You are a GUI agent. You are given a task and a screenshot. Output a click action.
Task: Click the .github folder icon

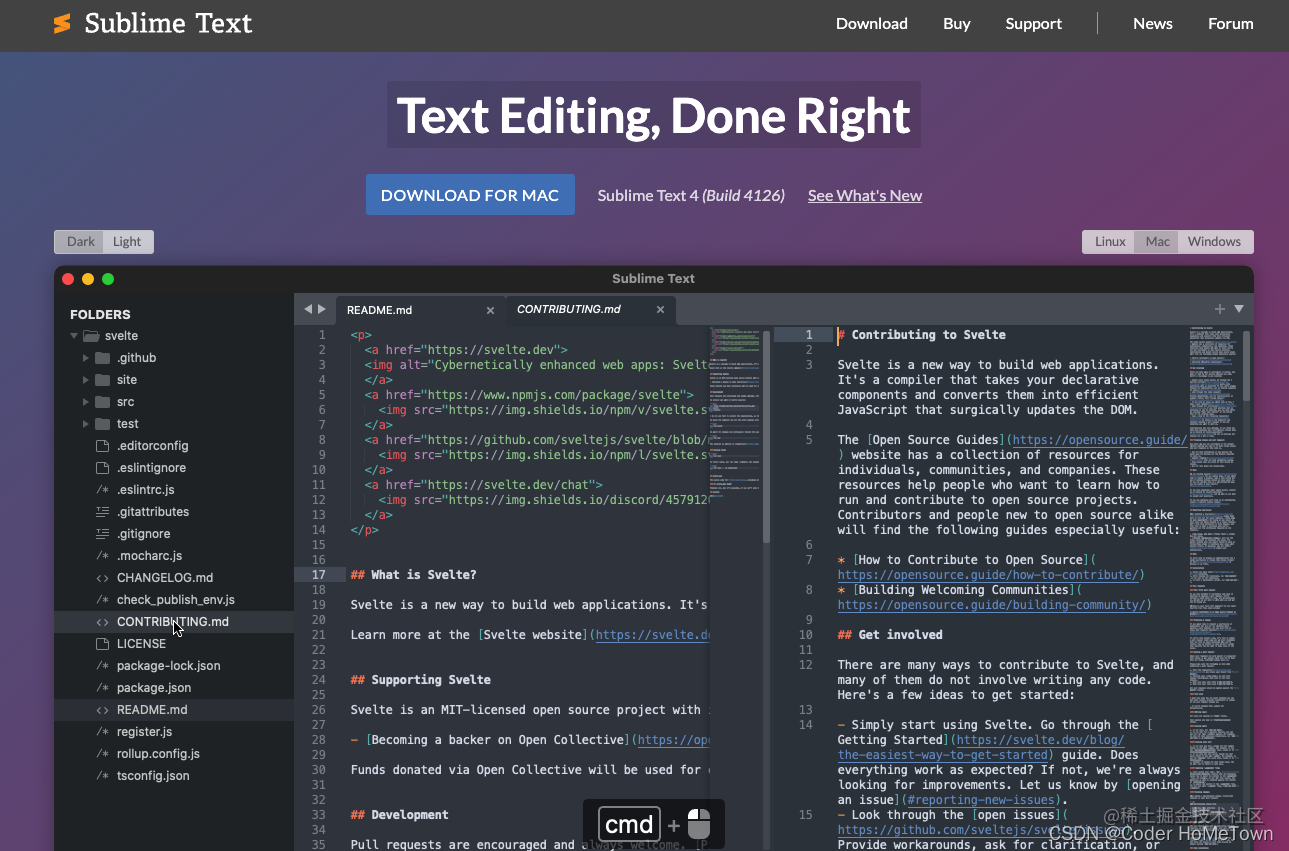[102, 358]
